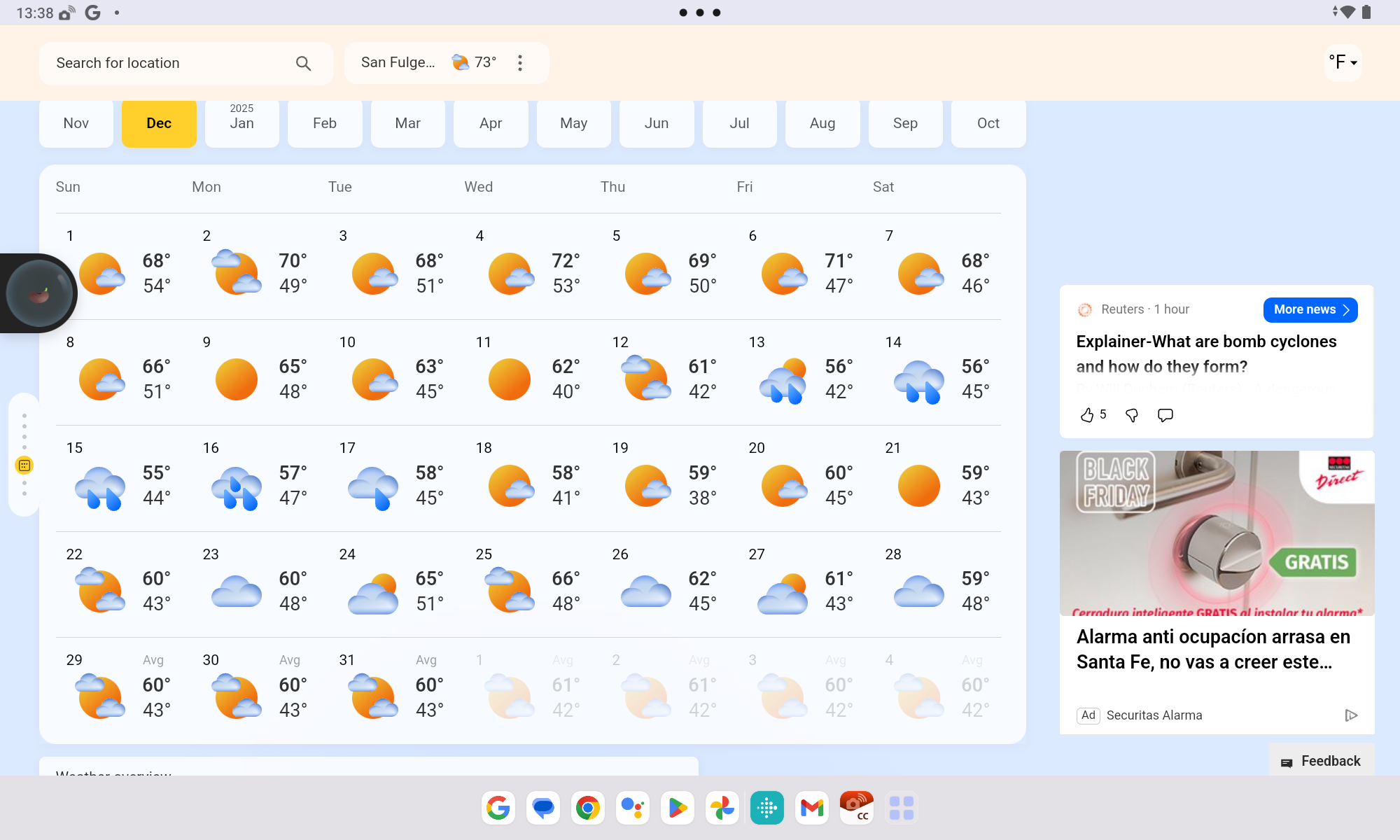
Task: Click the More news button
Action: tap(1310, 310)
